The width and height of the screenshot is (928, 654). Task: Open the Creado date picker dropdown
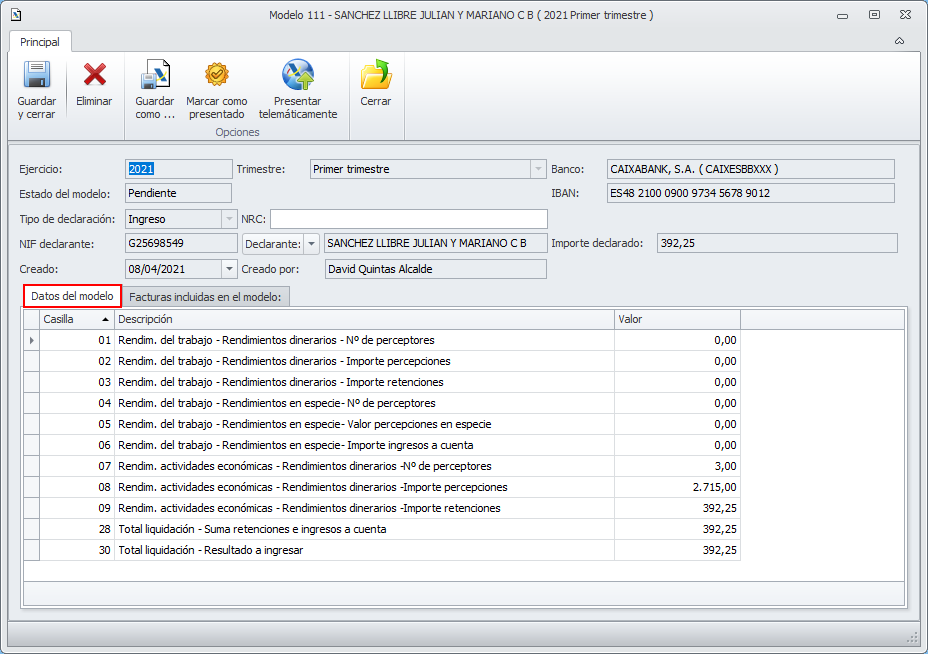pos(229,269)
